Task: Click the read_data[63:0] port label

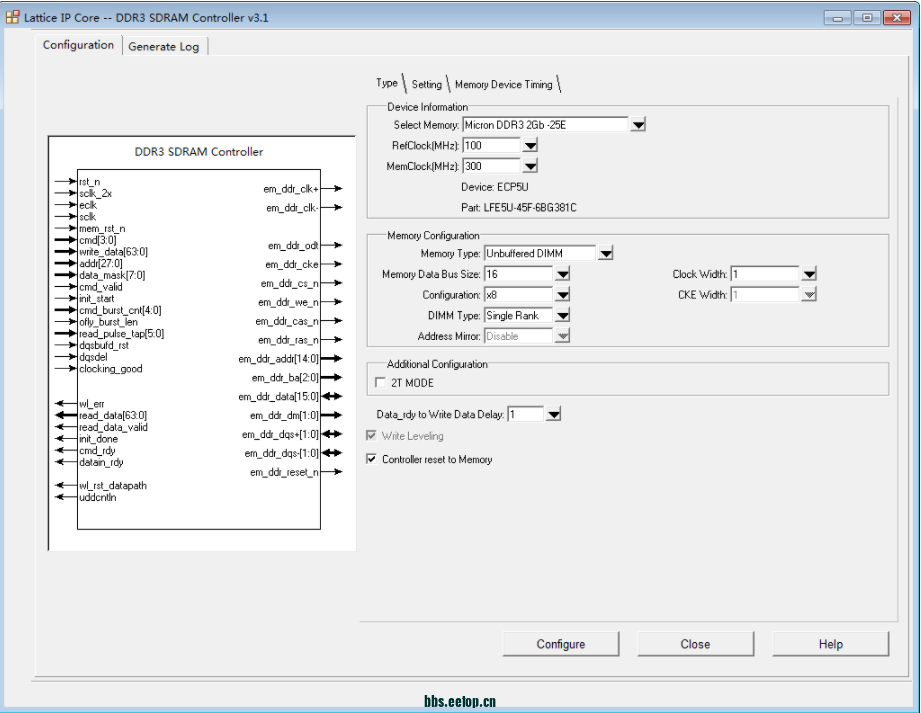Action: point(113,415)
